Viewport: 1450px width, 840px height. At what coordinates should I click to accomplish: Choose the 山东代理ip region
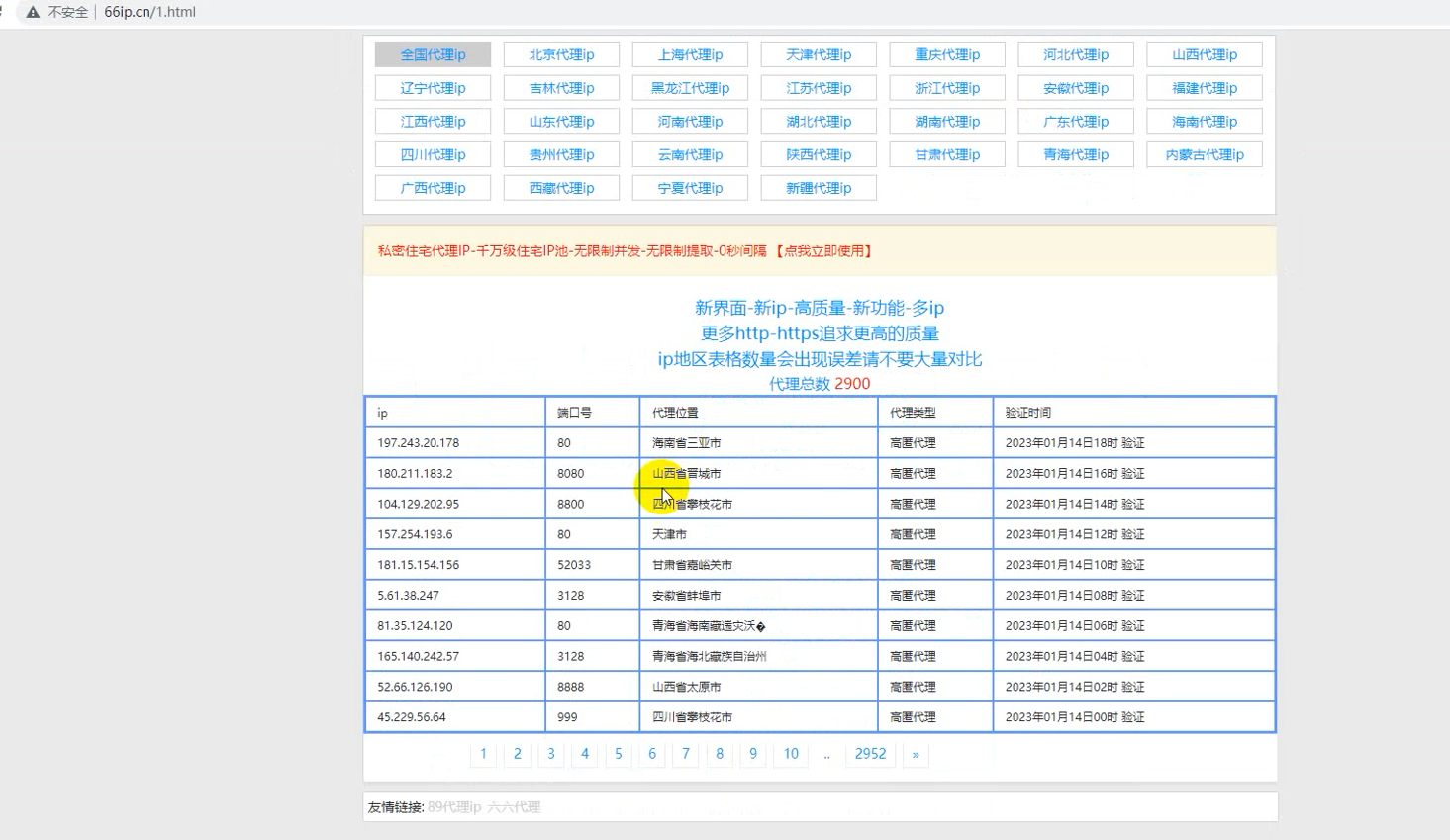pyautogui.click(x=561, y=121)
